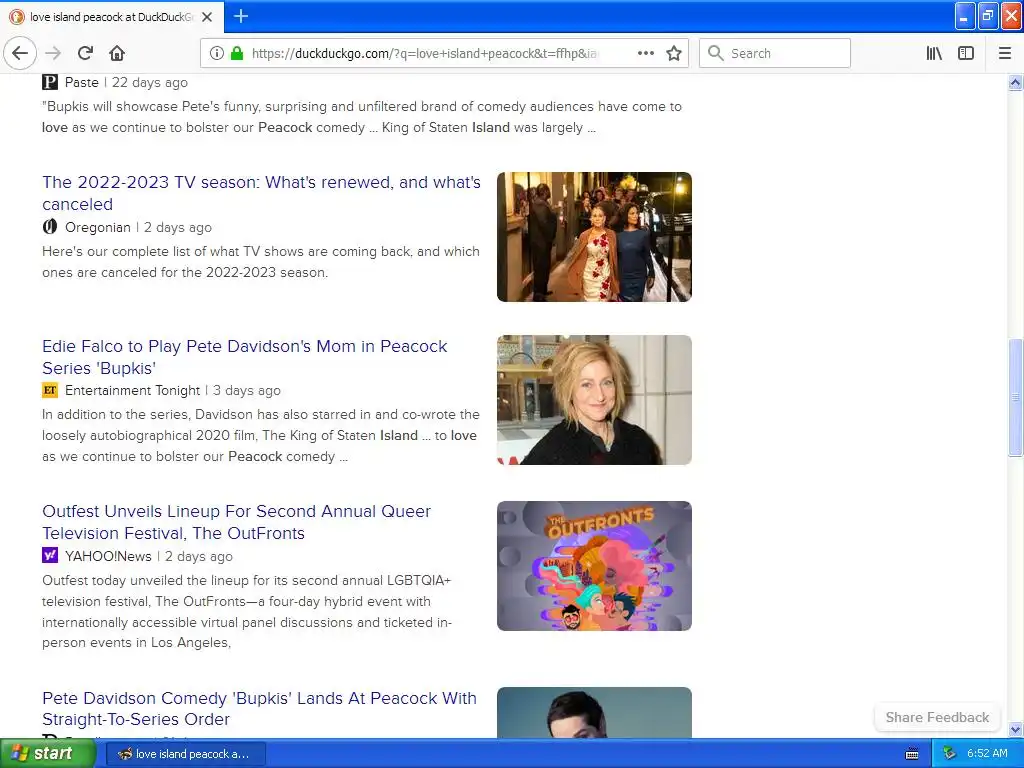Screen dimensions: 1024x768
Task: Click the Entertainment Tonight ET logo
Action: pyautogui.click(x=50, y=390)
